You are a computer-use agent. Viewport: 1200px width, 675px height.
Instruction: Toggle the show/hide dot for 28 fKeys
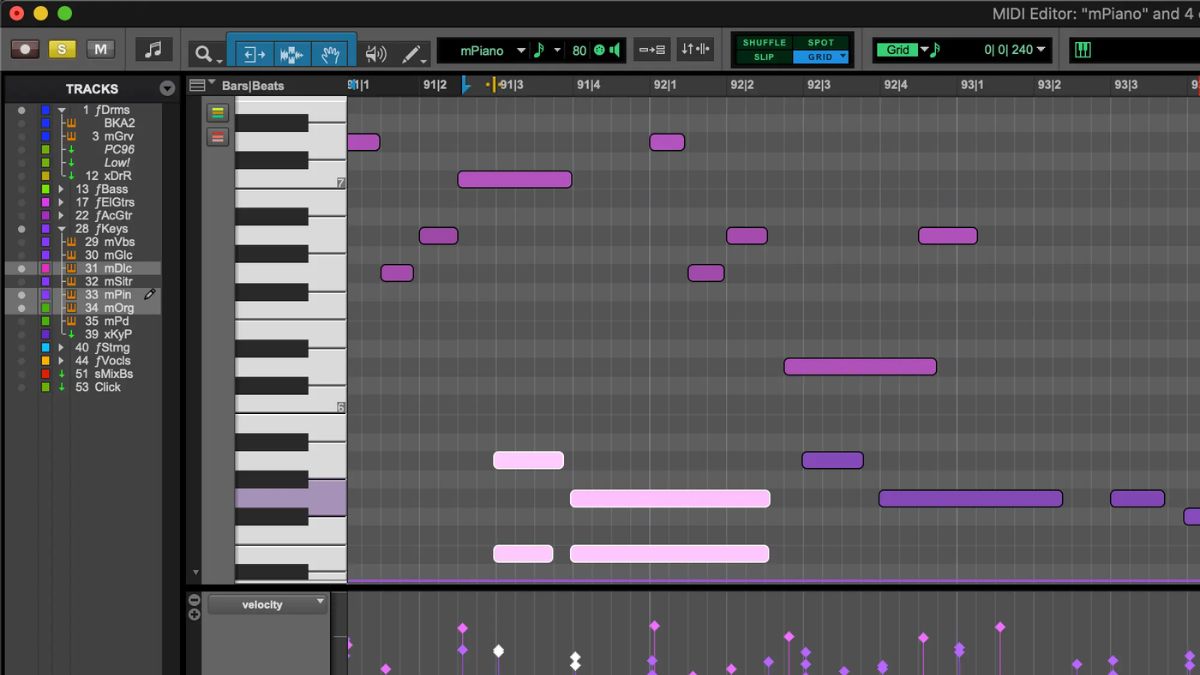tap(21, 229)
